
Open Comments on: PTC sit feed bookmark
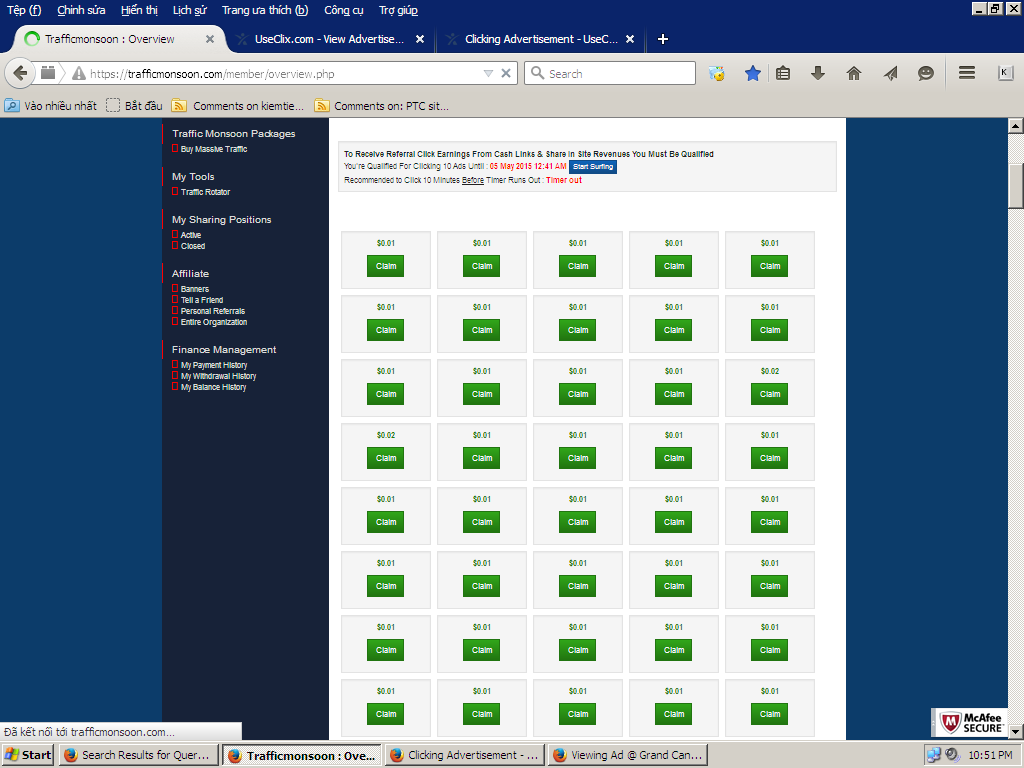[x=381, y=105]
